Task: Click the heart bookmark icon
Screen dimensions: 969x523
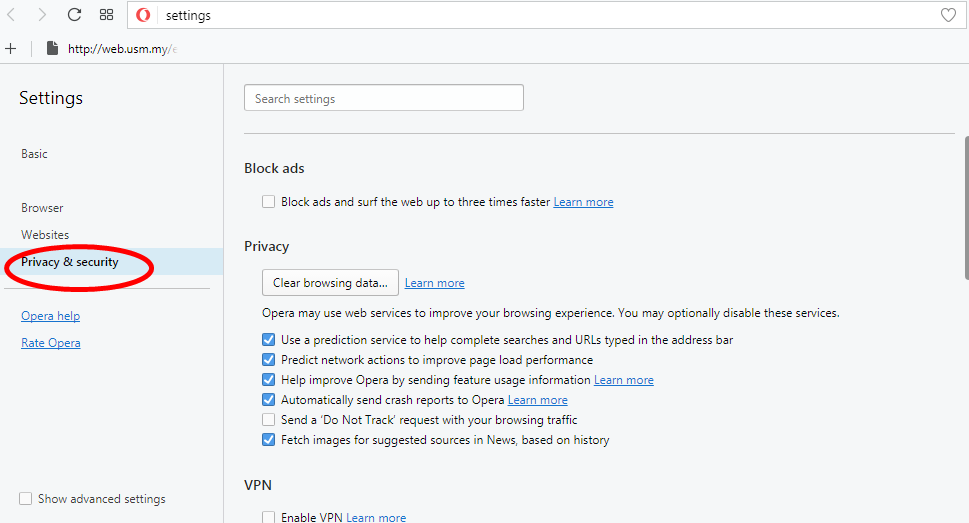Action: [948, 15]
